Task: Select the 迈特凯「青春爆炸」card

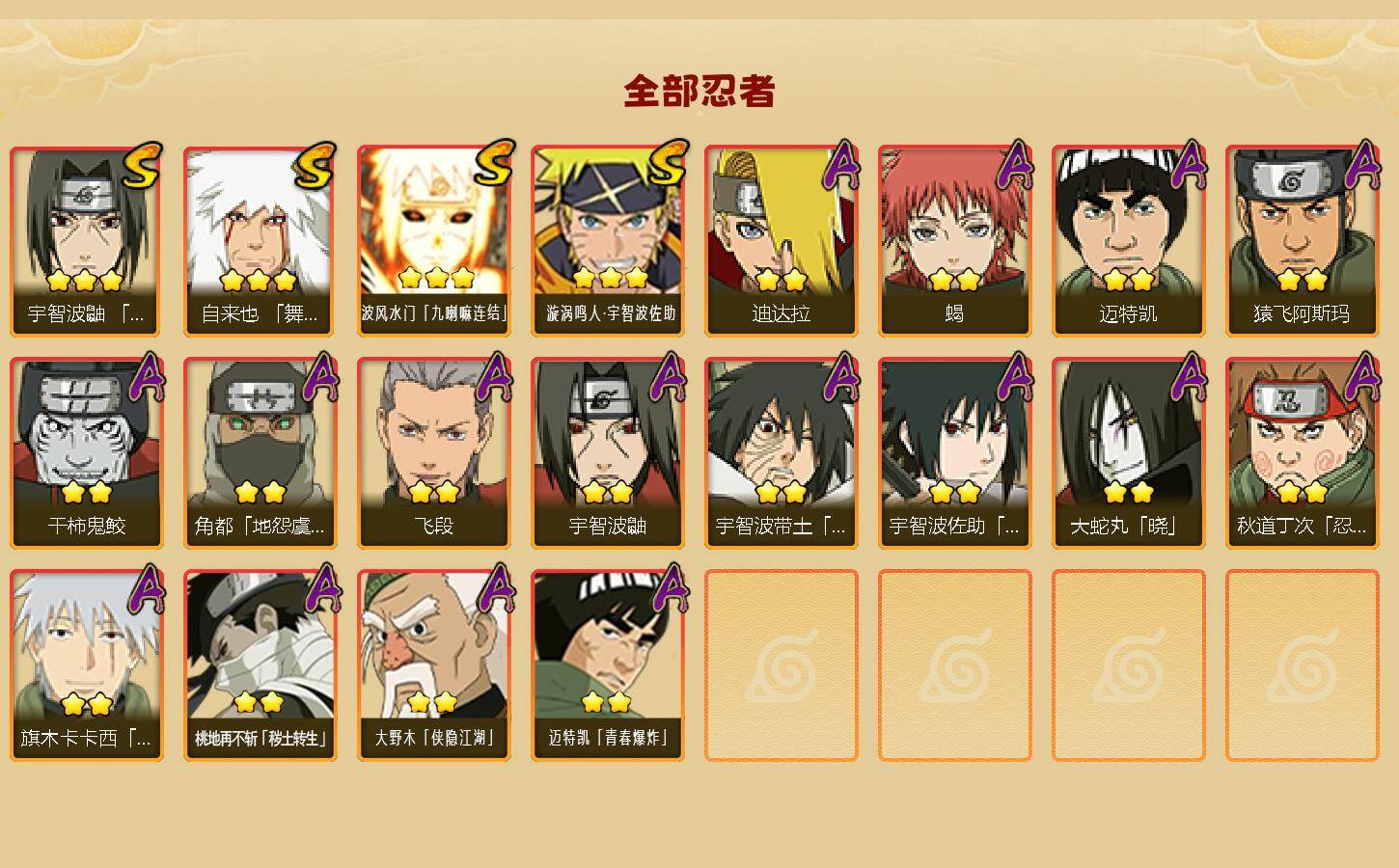Action: pos(607,665)
